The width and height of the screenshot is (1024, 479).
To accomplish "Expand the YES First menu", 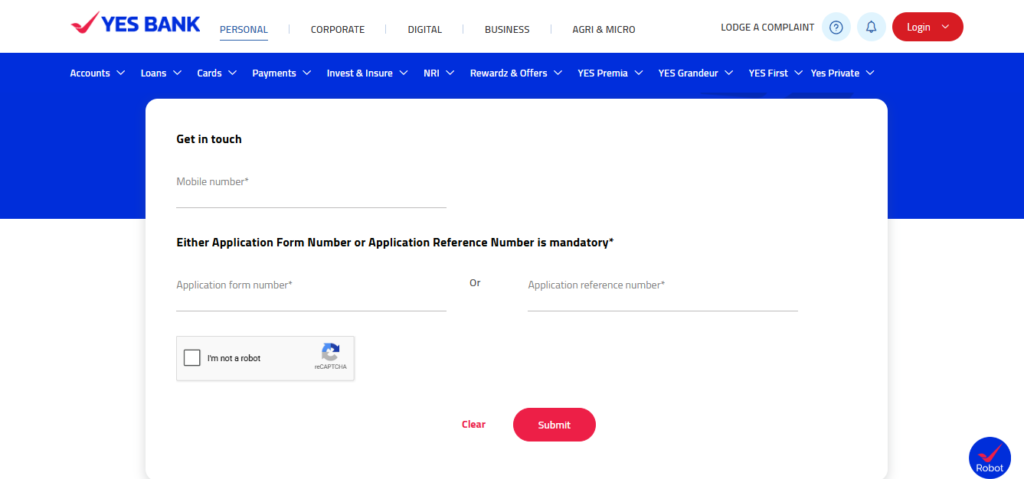I will pyautogui.click(x=775, y=73).
